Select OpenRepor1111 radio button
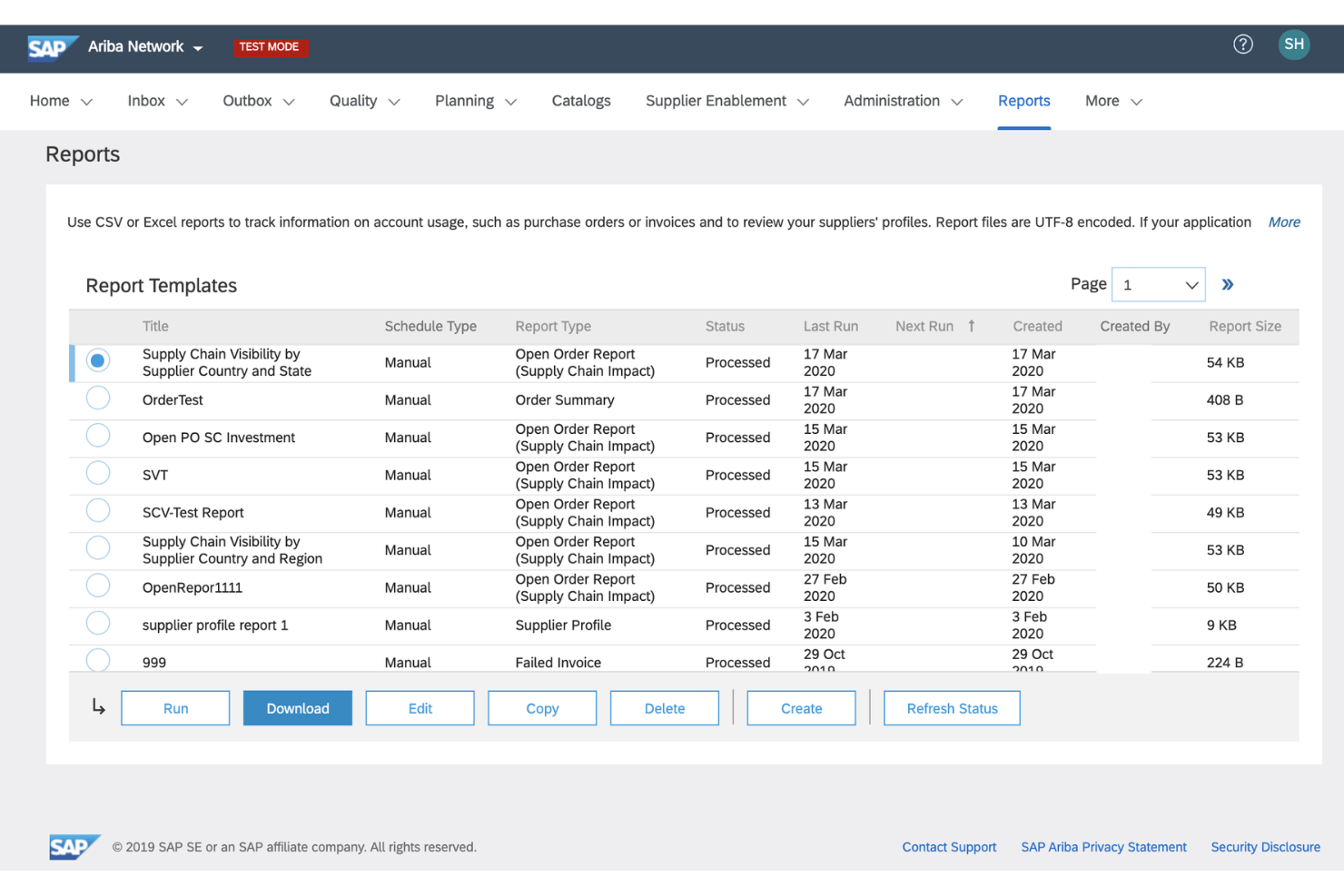1344x896 pixels. (x=98, y=586)
